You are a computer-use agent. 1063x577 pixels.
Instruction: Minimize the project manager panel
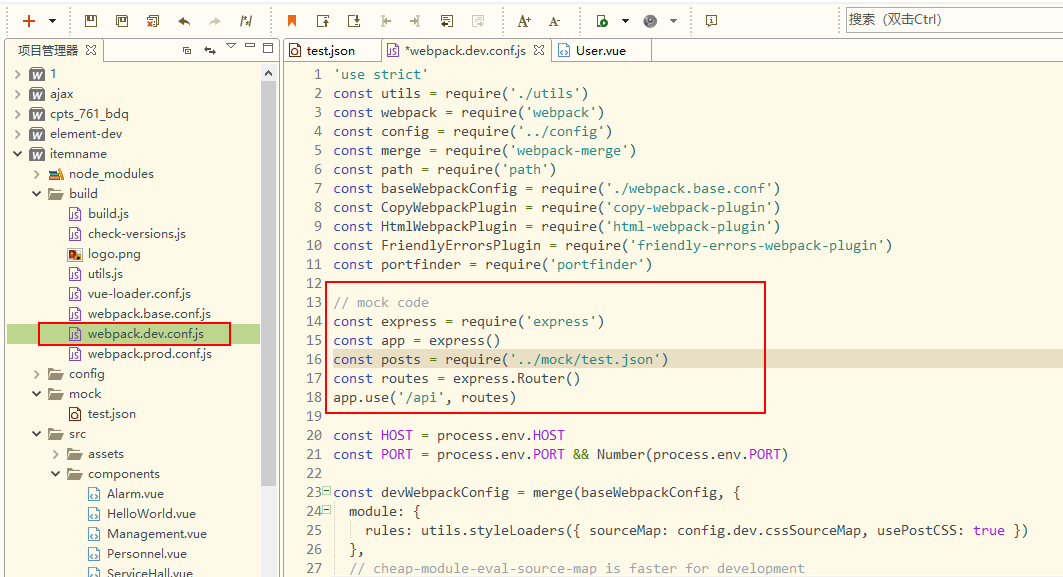pyautogui.click(x=250, y=46)
